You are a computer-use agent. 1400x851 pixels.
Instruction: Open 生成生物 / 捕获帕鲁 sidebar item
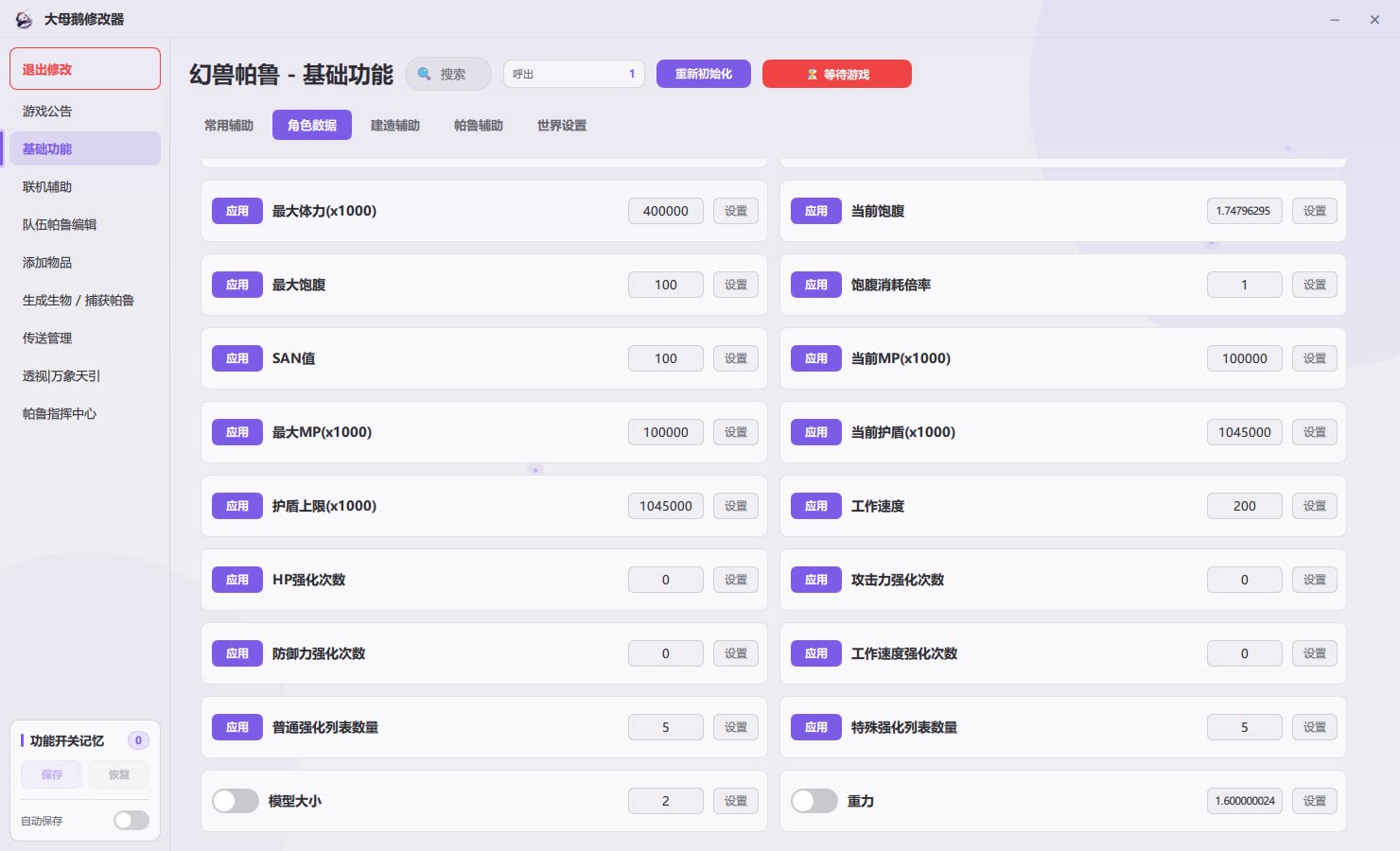(x=85, y=300)
